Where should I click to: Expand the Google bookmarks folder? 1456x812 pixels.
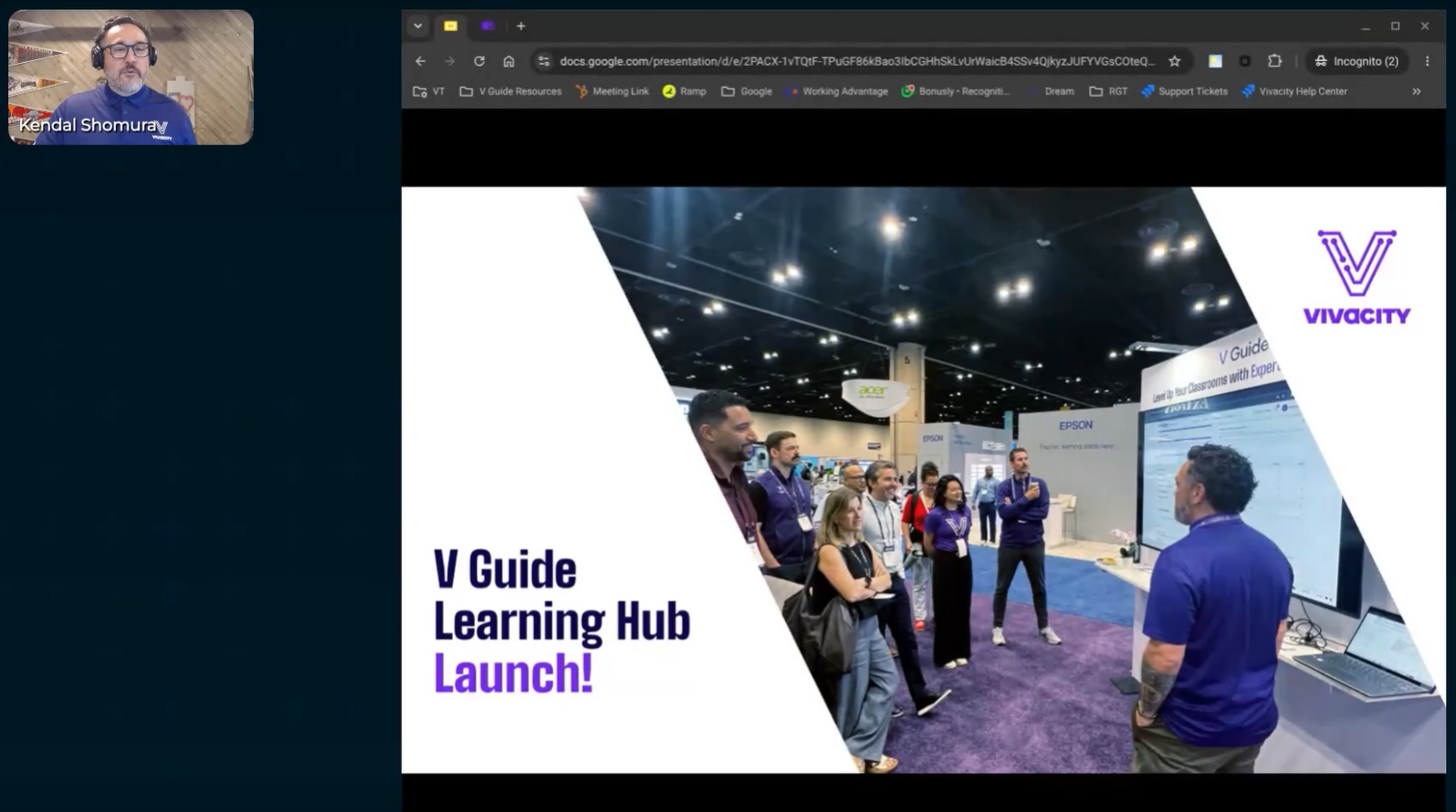click(x=746, y=91)
